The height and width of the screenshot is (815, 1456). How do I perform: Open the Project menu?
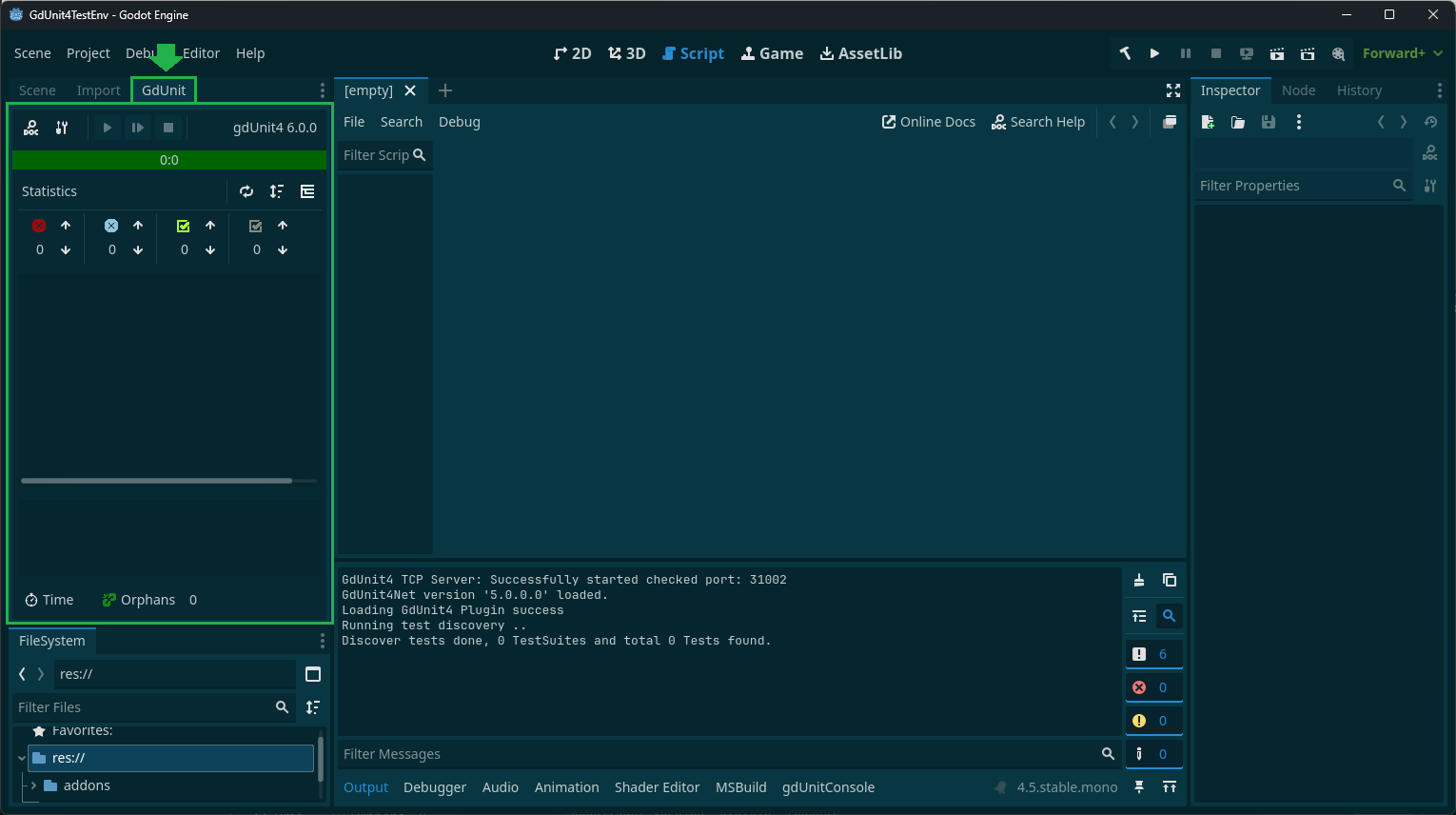click(x=88, y=53)
